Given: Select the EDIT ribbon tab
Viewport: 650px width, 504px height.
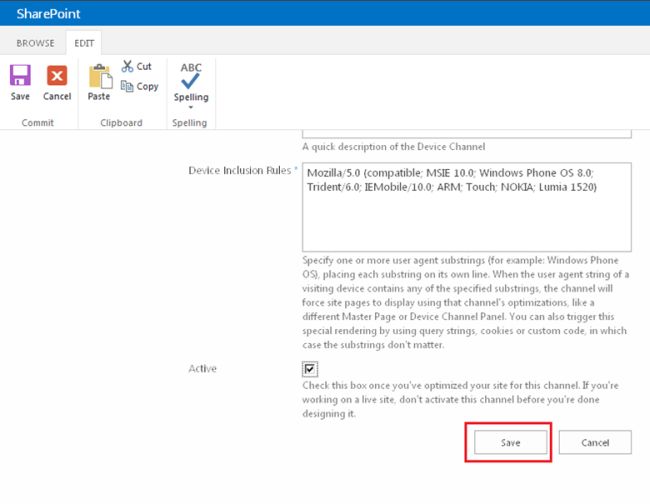Looking at the screenshot, I should [84, 43].
